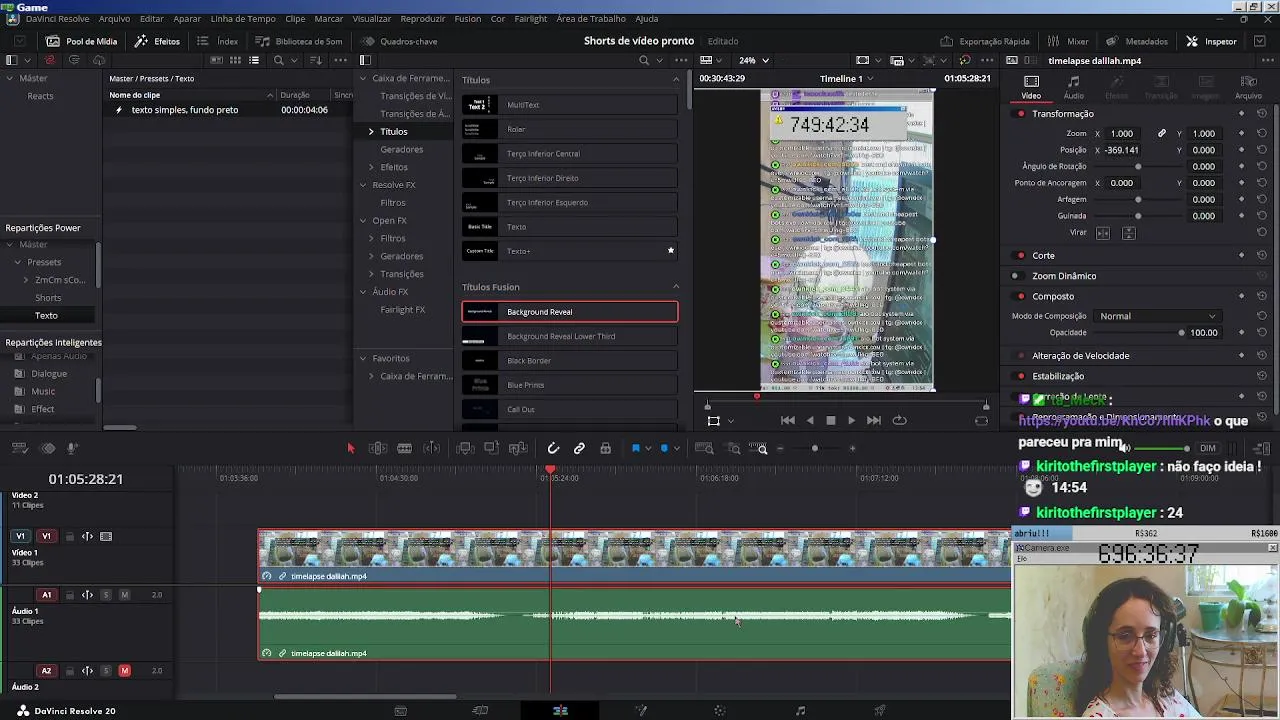
Task: Open the Arquivo menu
Action: coord(114,19)
